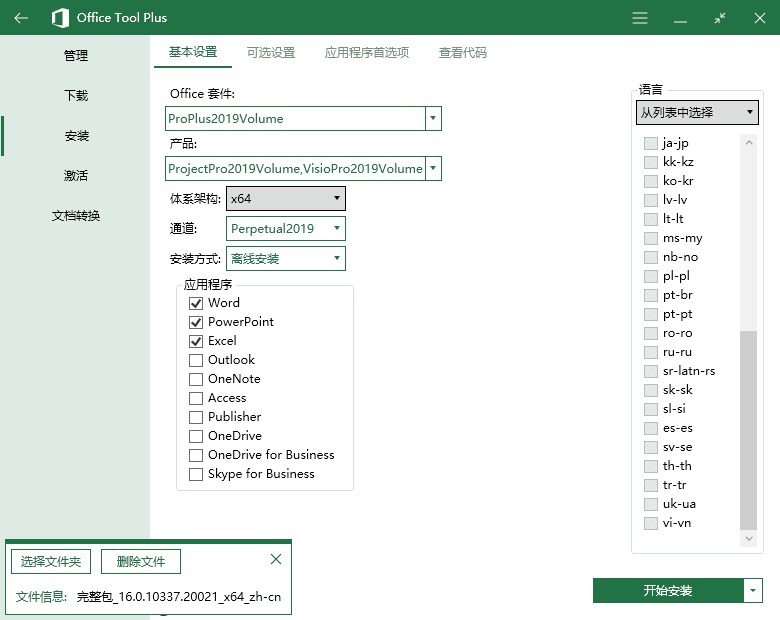Check the uk-ua language checkbox
The height and width of the screenshot is (620, 780).
pos(651,504)
